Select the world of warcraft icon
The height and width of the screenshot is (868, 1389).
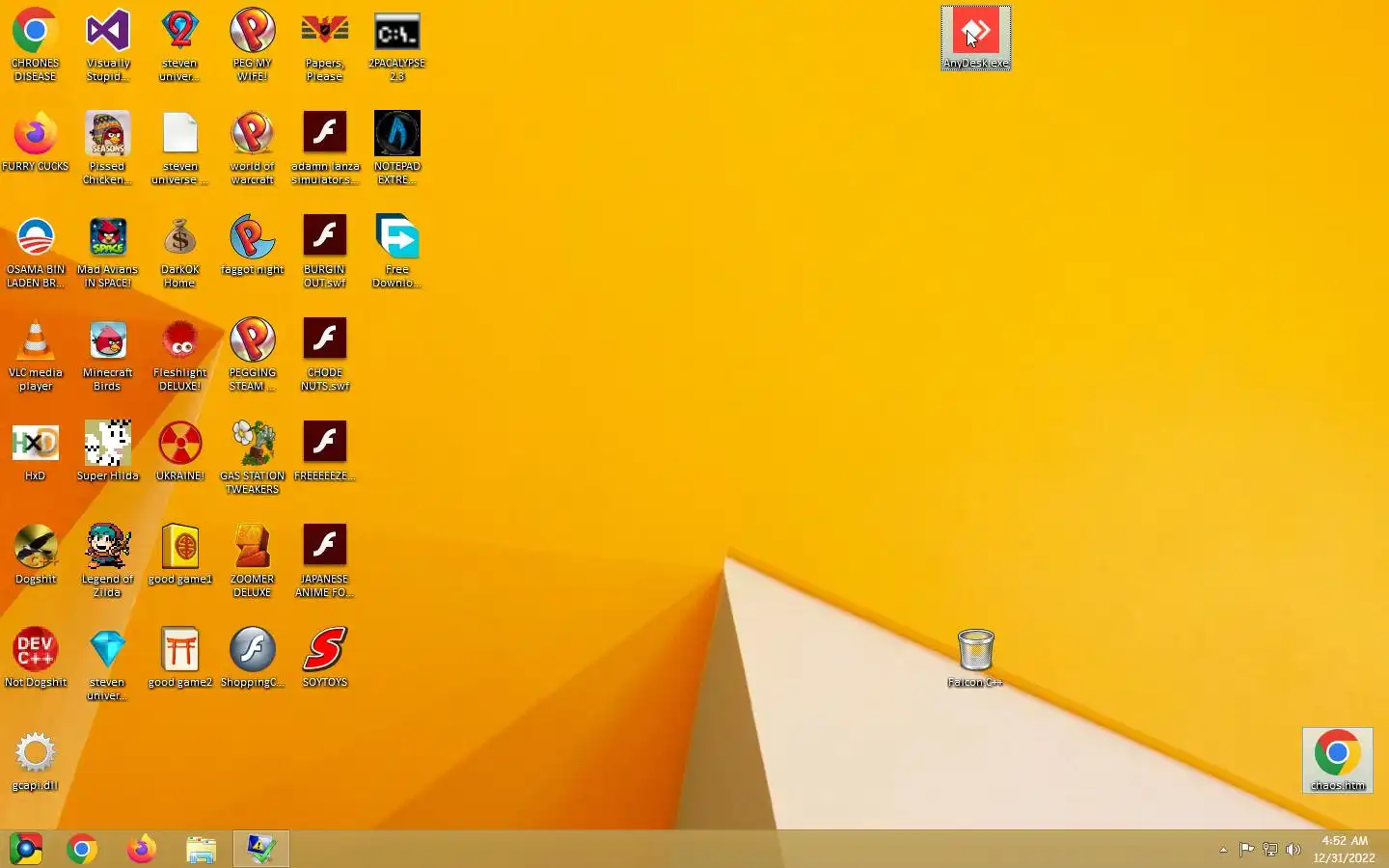coord(253,148)
